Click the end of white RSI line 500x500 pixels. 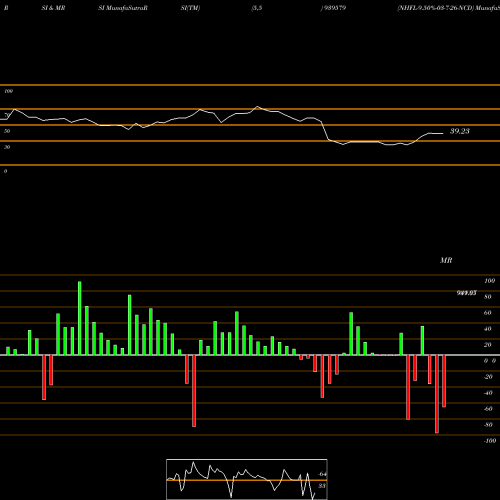tap(443, 133)
